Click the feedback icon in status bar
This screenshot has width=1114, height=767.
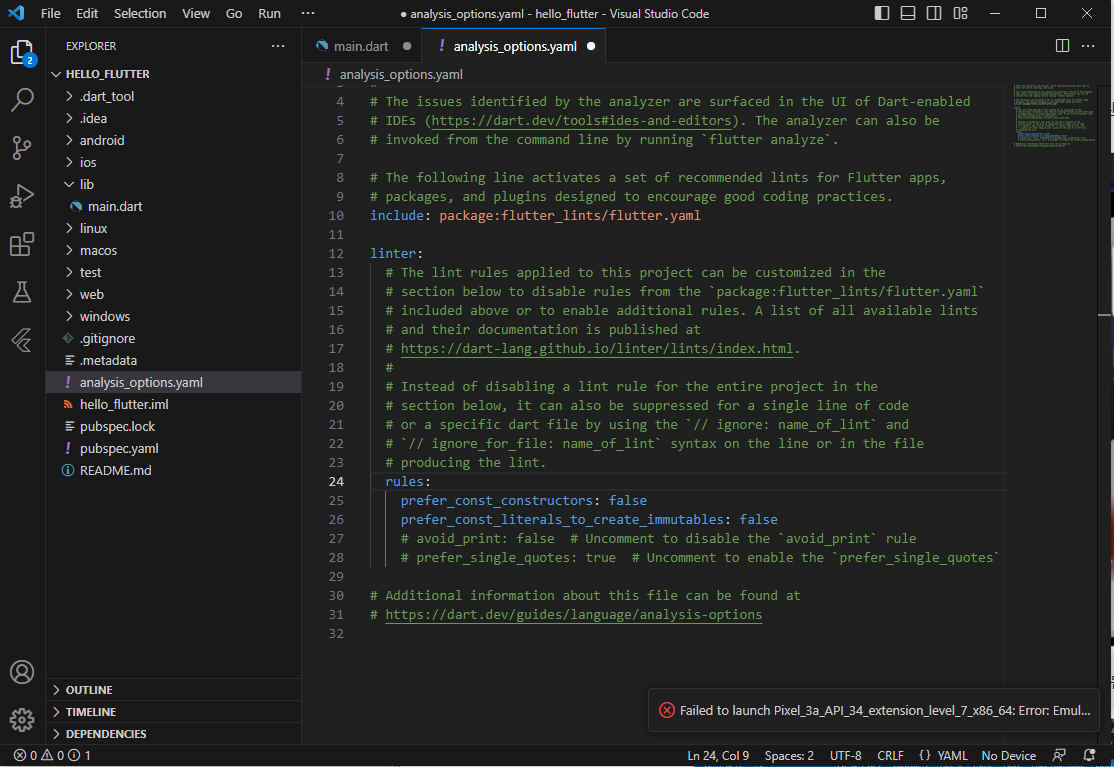pos(1059,755)
